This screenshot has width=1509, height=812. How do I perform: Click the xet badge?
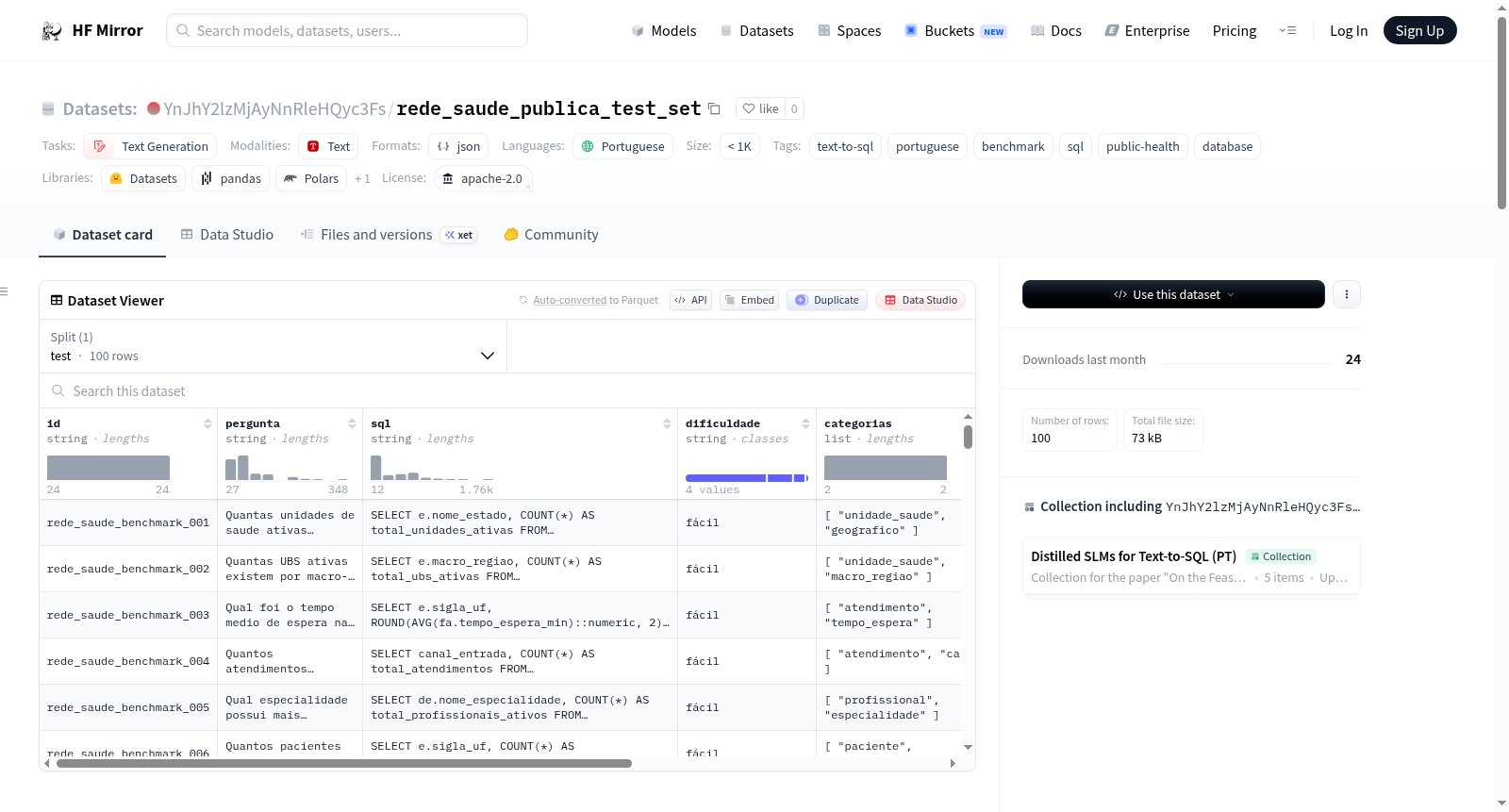[x=459, y=236]
